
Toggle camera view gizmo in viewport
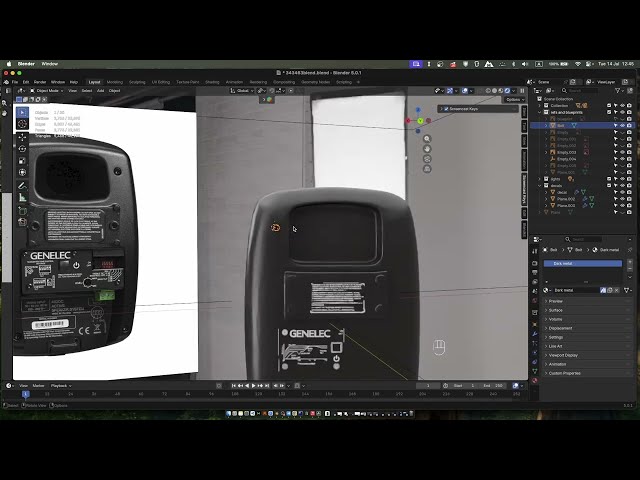coord(427,159)
